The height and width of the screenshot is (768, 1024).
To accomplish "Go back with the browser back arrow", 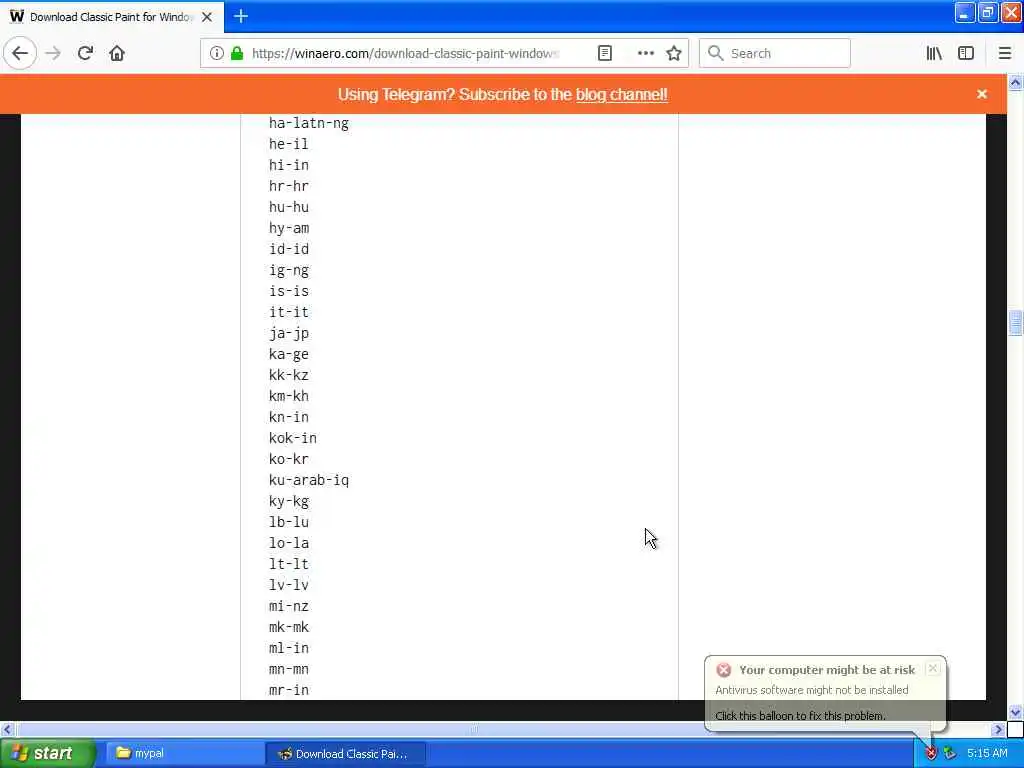I will pyautogui.click(x=20, y=54).
